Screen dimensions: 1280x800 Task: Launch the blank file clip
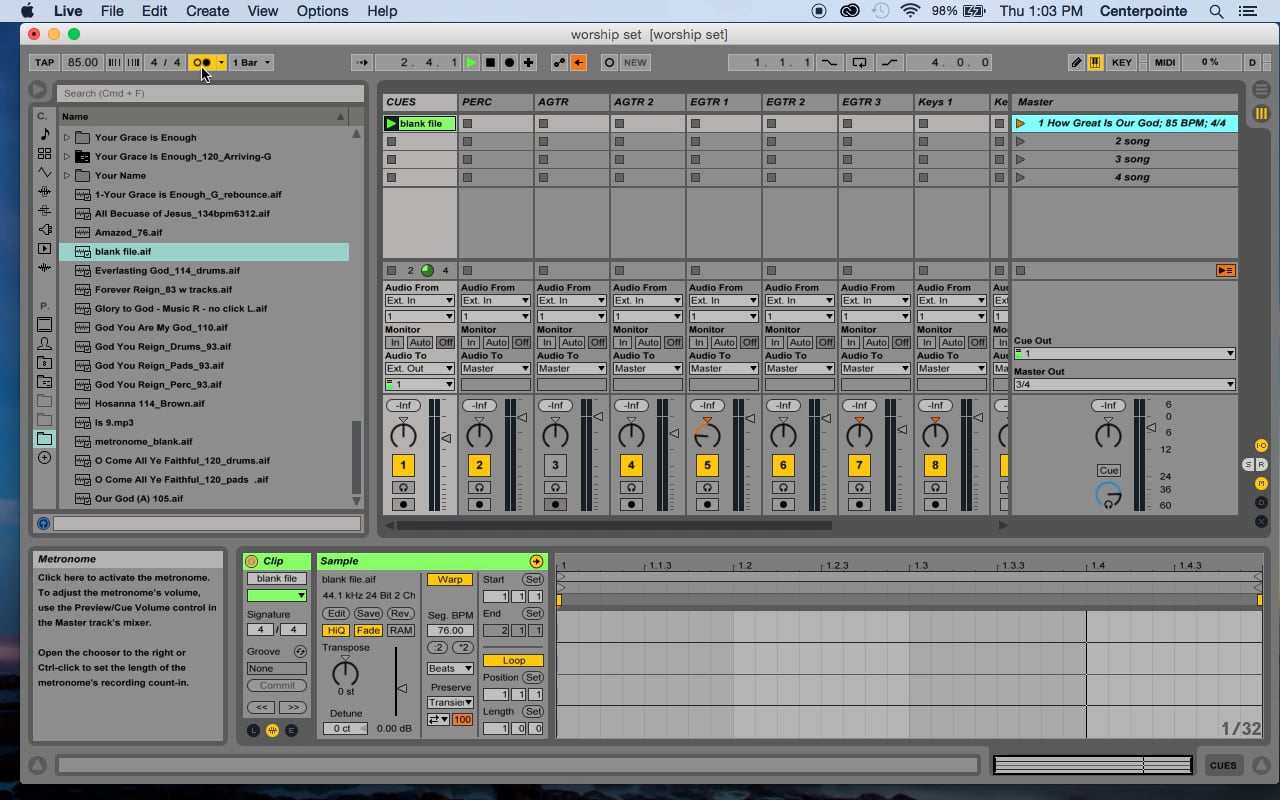click(392, 124)
